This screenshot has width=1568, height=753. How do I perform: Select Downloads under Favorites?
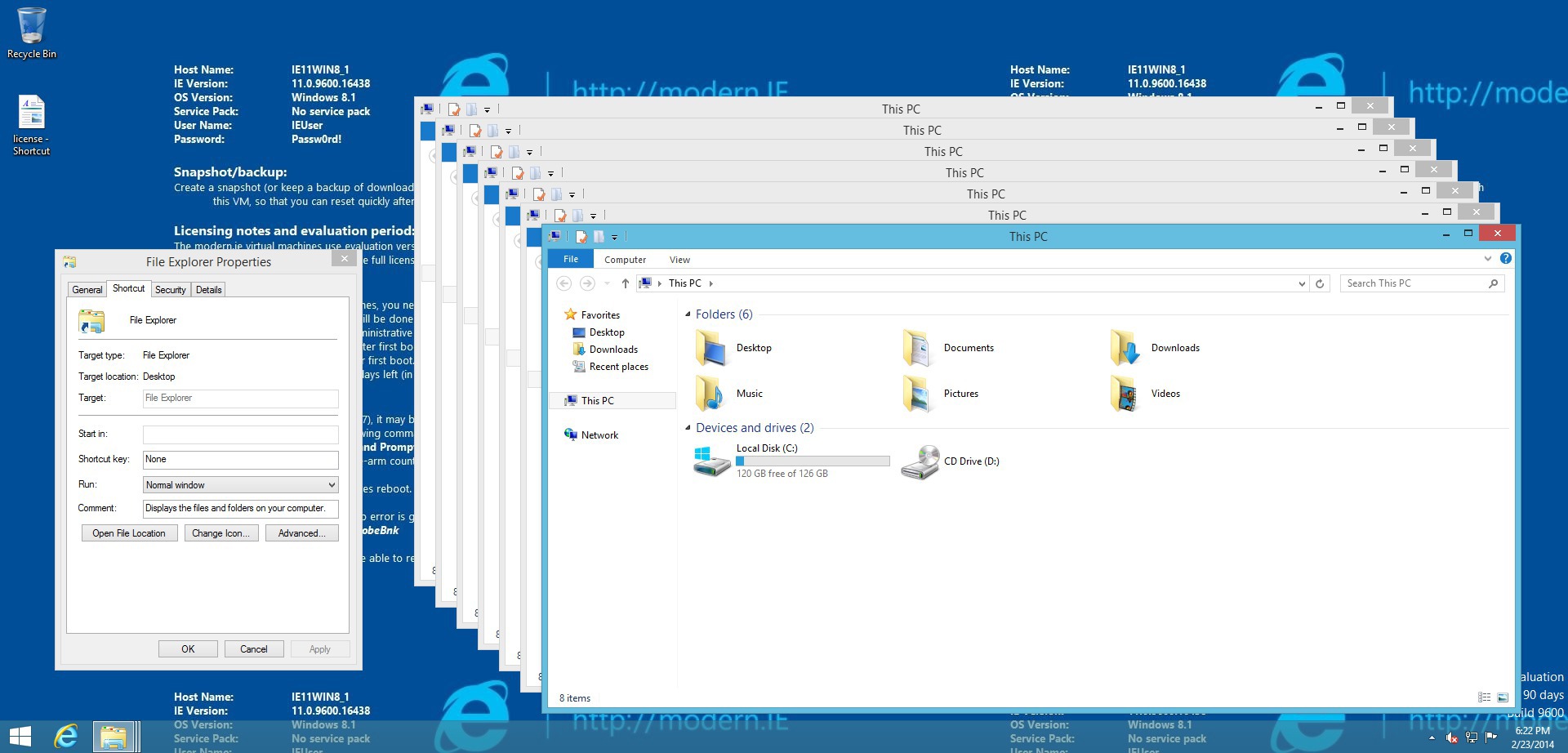(x=605, y=350)
